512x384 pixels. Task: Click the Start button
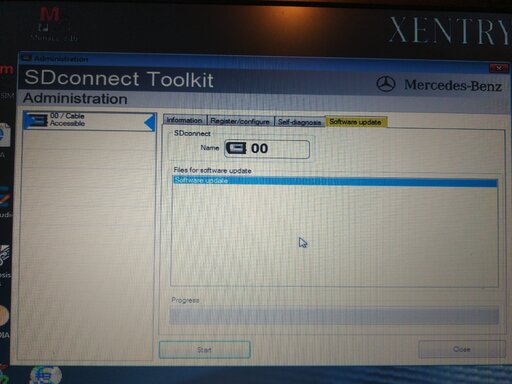point(204,350)
